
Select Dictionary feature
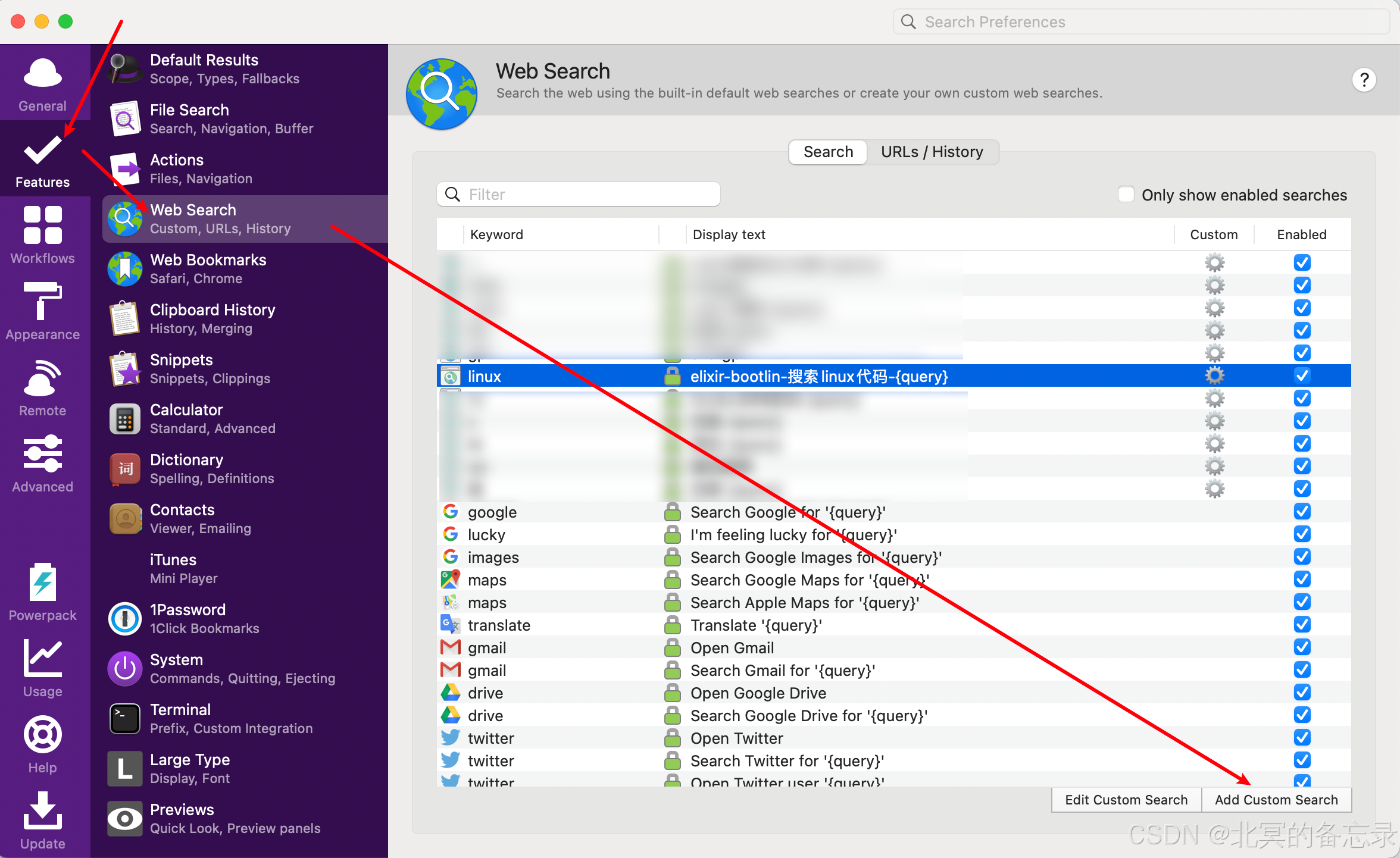(245, 469)
